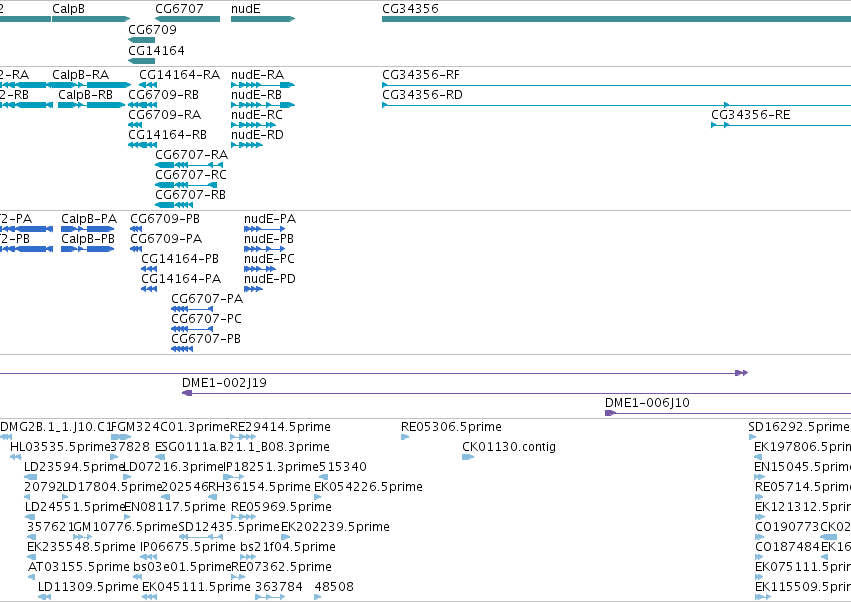Select protein nudE-PC

pyautogui.click(x=260, y=269)
